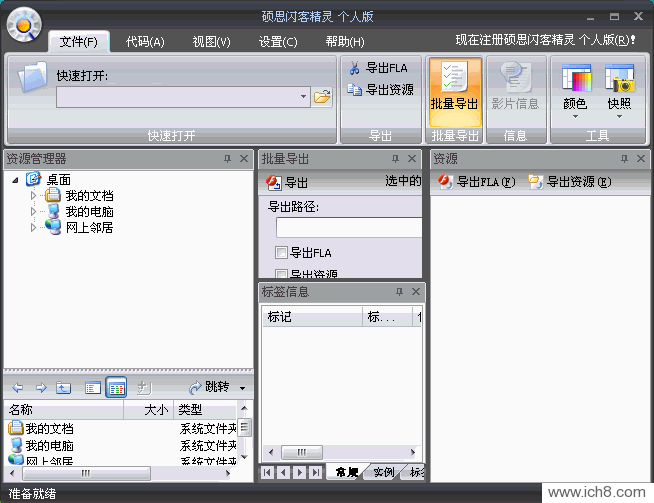This screenshot has width=654, height=503.
Task: Open the 帮助(H) menu
Action: pyautogui.click(x=345, y=41)
